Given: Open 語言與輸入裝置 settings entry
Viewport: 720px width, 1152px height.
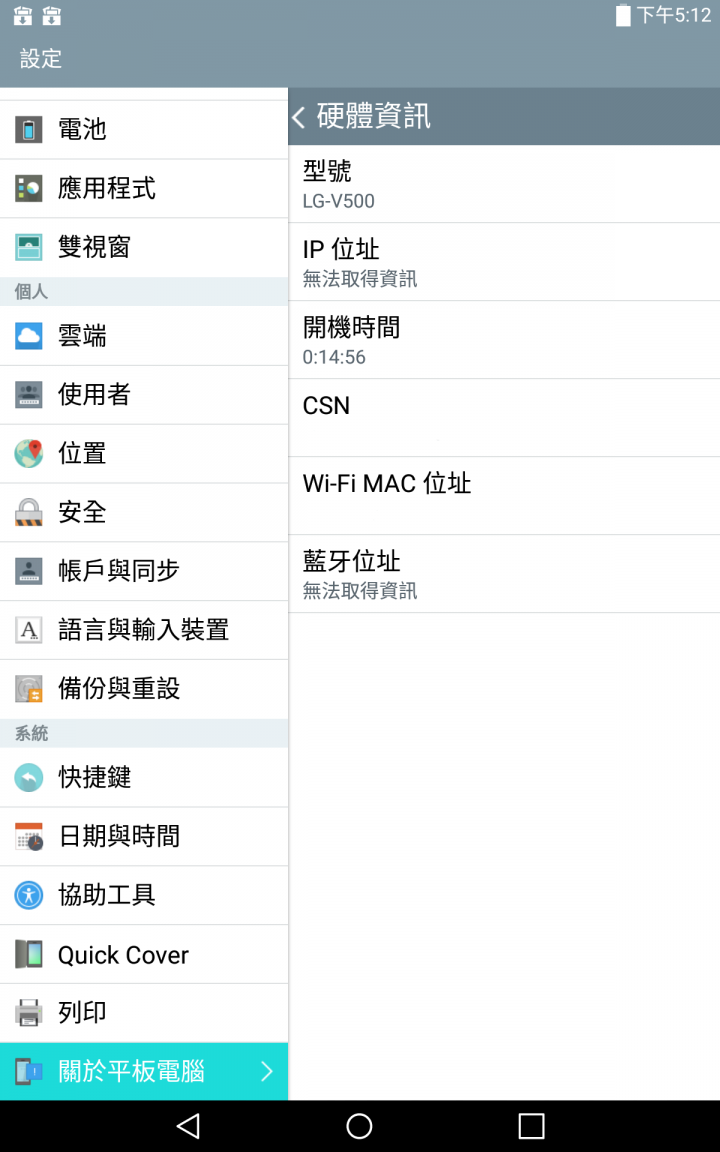Looking at the screenshot, I should pos(144,630).
